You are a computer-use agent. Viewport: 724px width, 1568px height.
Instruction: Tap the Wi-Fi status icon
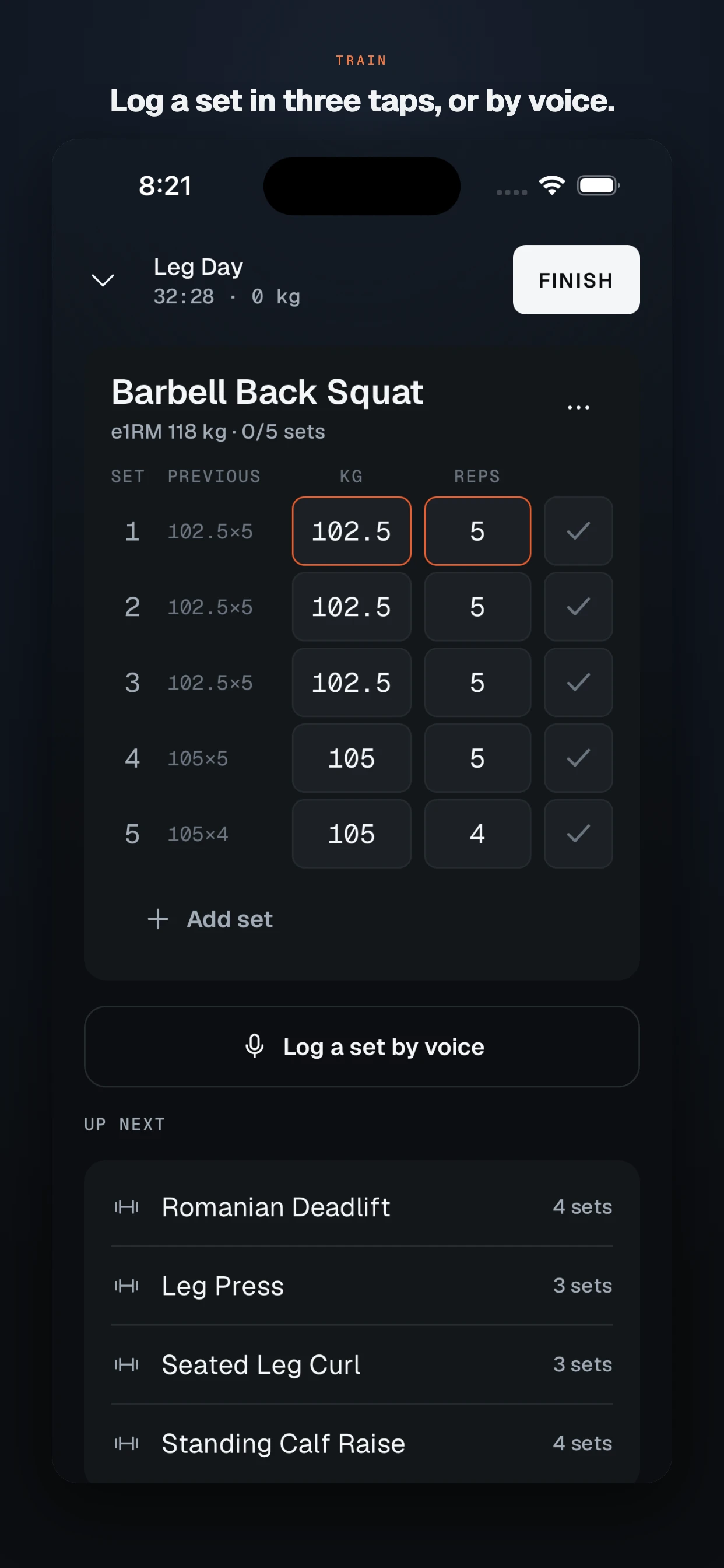552,185
